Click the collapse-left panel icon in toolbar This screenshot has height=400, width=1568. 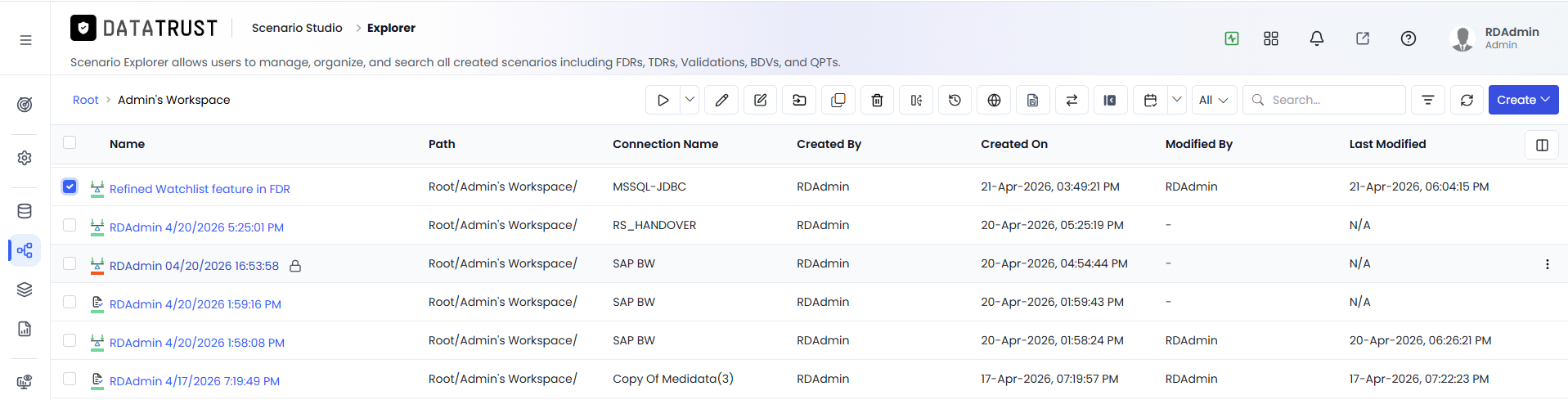click(1110, 100)
